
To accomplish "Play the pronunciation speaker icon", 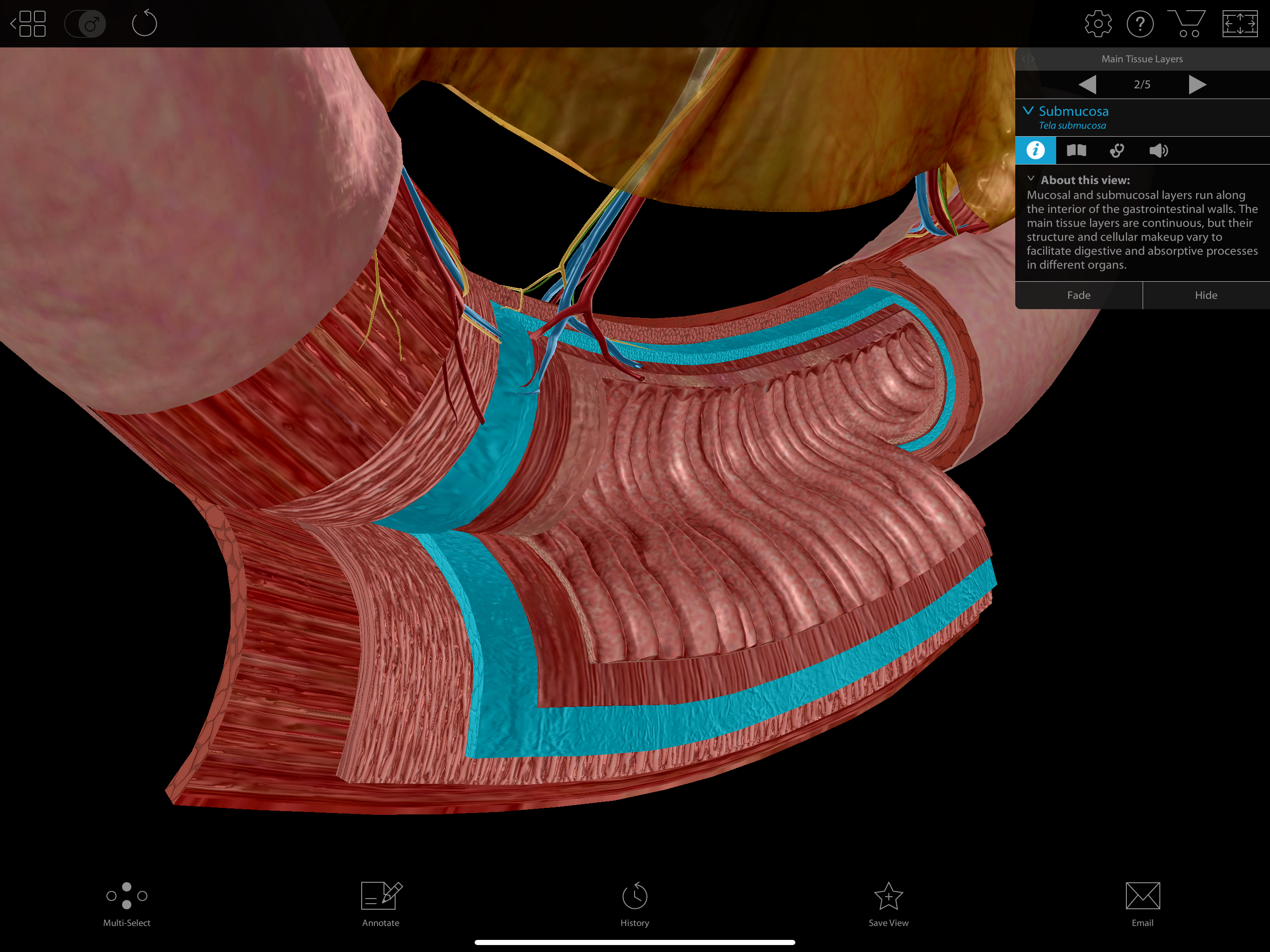I will pos(1158,151).
